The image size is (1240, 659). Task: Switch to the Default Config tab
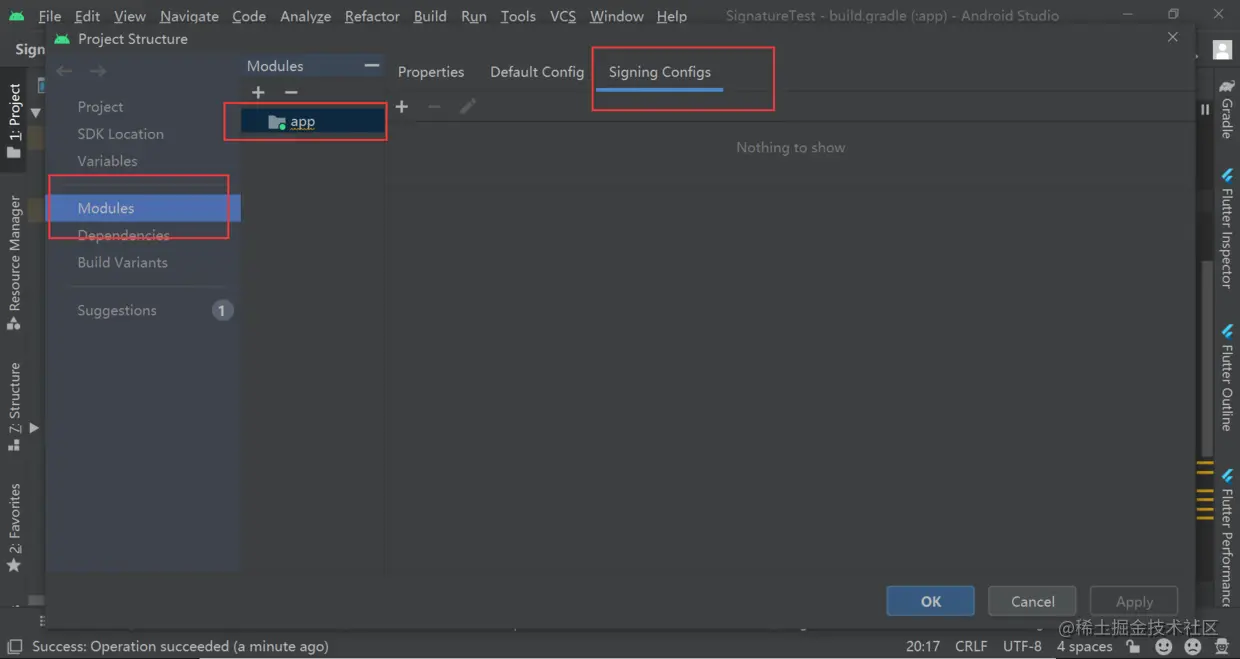(537, 72)
